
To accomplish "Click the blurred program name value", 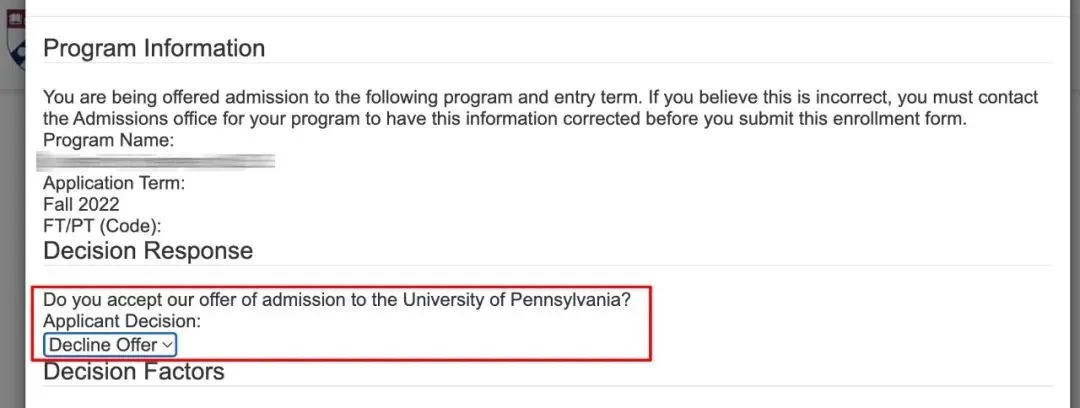I will point(156,160).
